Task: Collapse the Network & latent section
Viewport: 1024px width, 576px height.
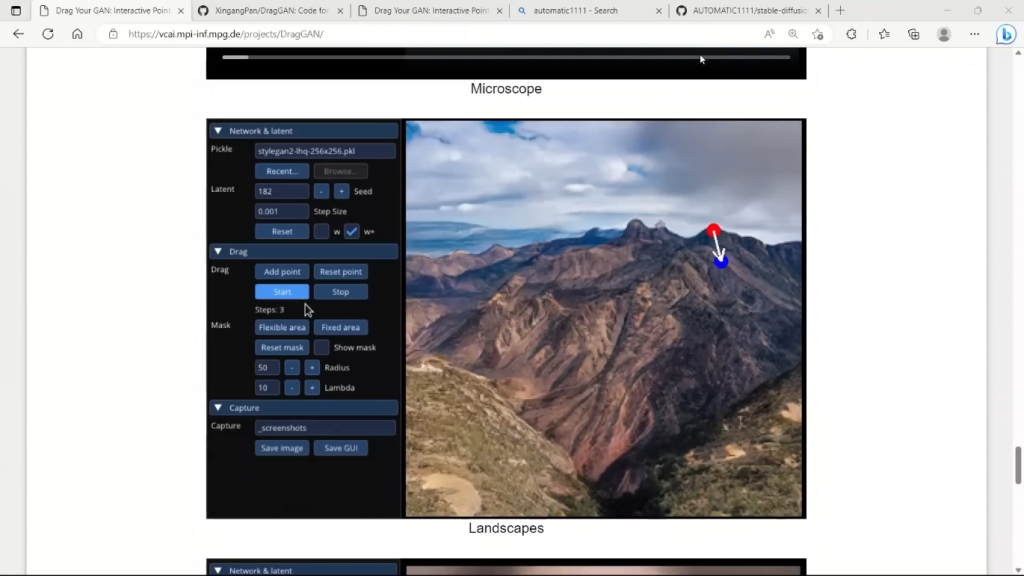Action: [x=218, y=131]
